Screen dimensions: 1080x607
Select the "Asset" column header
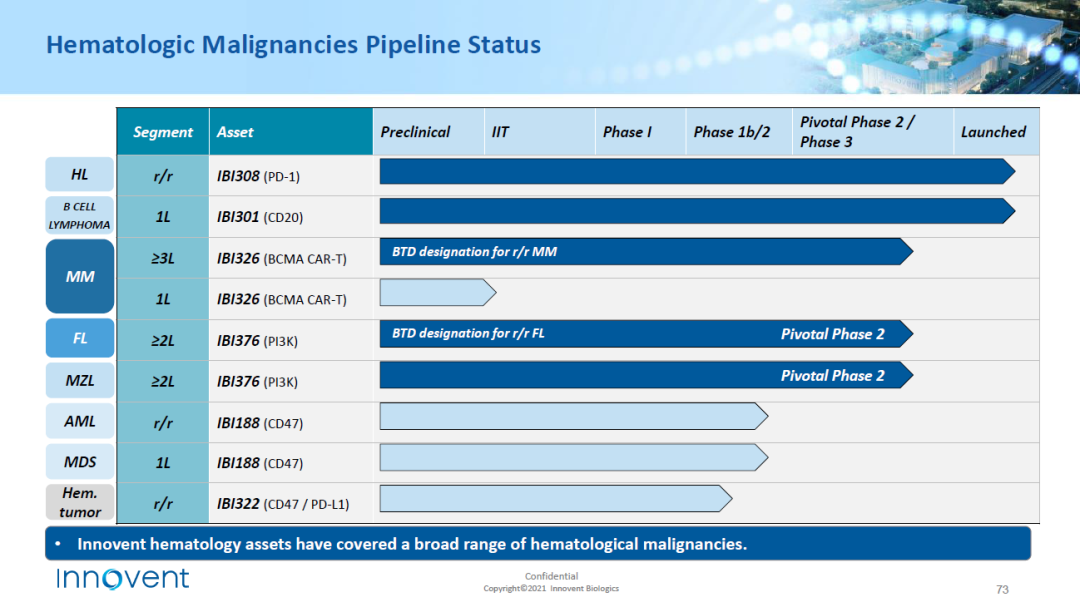click(x=291, y=132)
